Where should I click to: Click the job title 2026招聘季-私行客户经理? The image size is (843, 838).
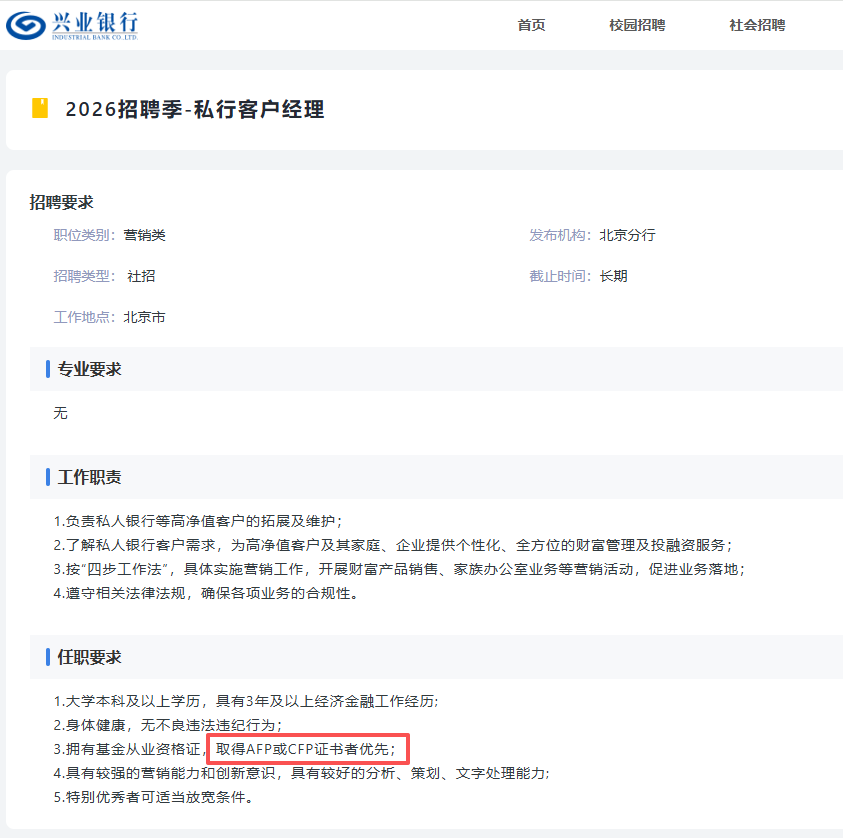click(x=195, y=110)
